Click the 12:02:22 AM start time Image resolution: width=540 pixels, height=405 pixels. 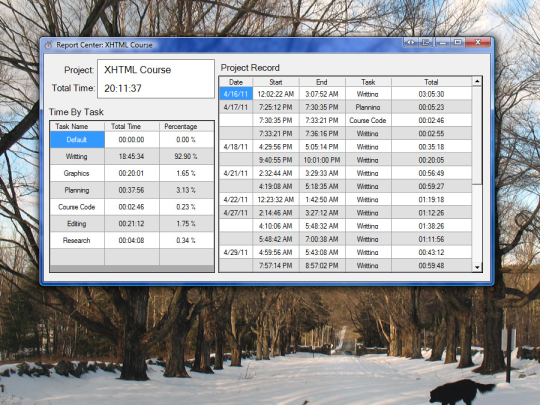pos(276,94)
